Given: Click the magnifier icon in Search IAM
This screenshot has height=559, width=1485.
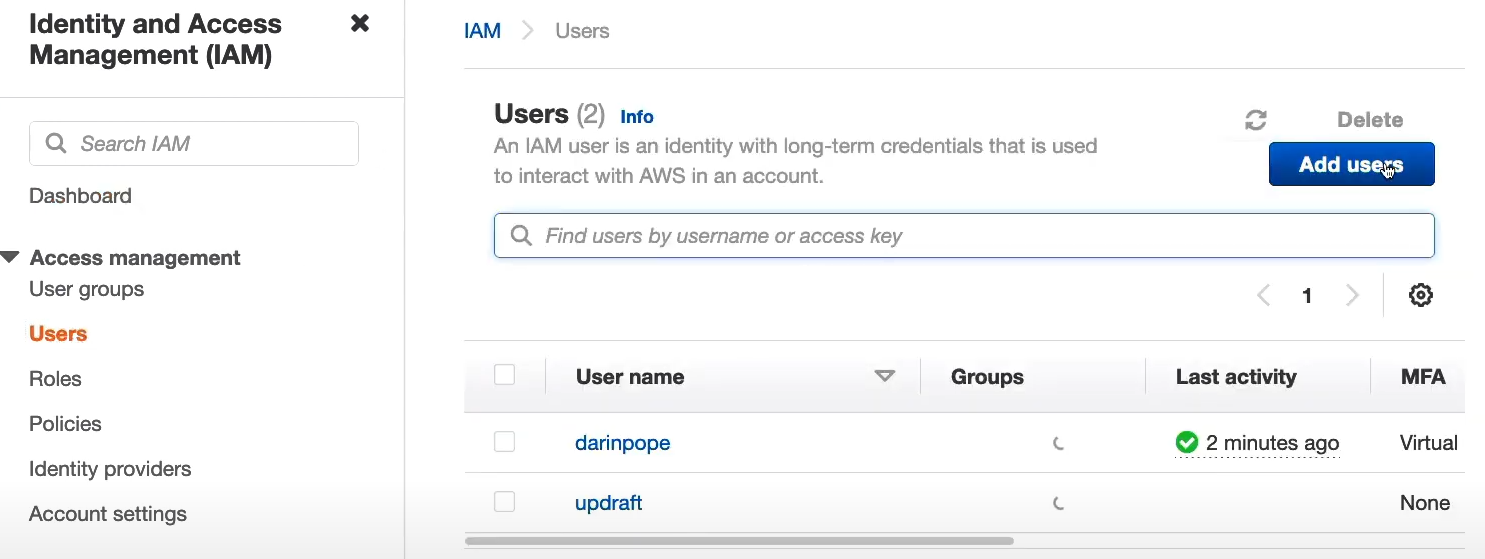Looking at the screenshot, I should [x=56, y=144].
